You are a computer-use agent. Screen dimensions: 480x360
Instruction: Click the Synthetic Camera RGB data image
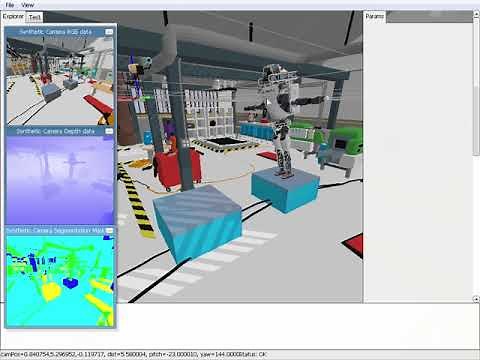point(60,81)
